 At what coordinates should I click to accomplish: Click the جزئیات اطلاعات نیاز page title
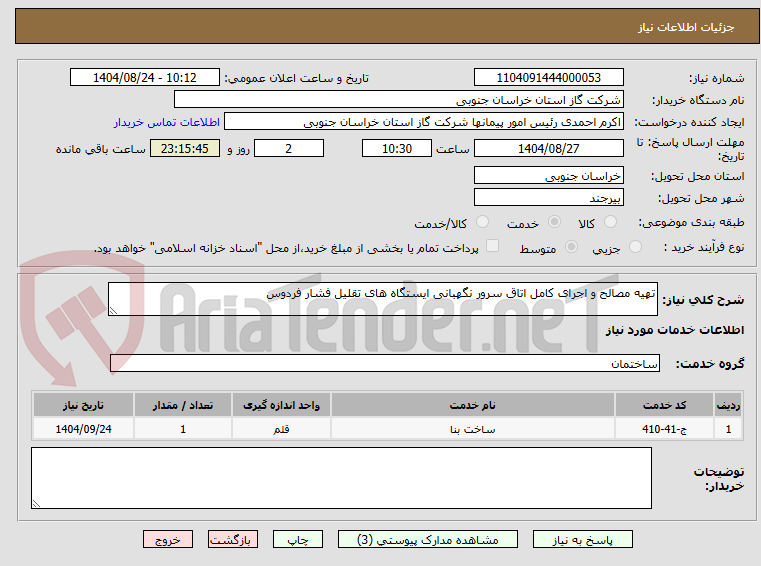686,27
